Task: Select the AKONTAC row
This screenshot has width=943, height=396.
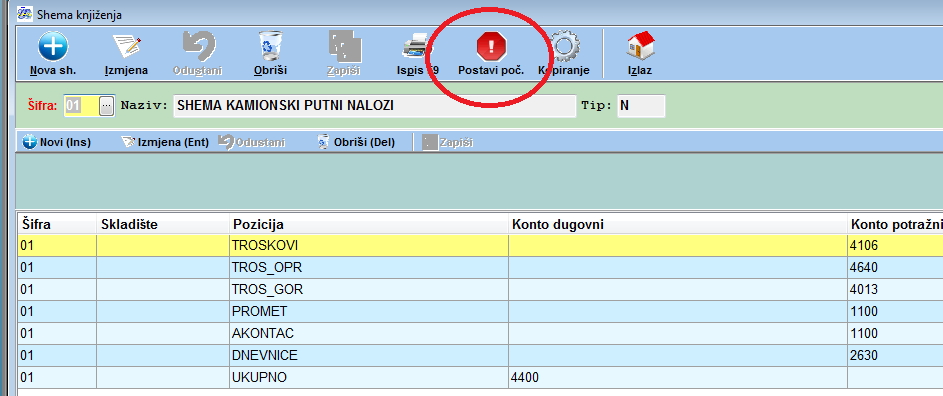Action: click(x=481, y=333)
